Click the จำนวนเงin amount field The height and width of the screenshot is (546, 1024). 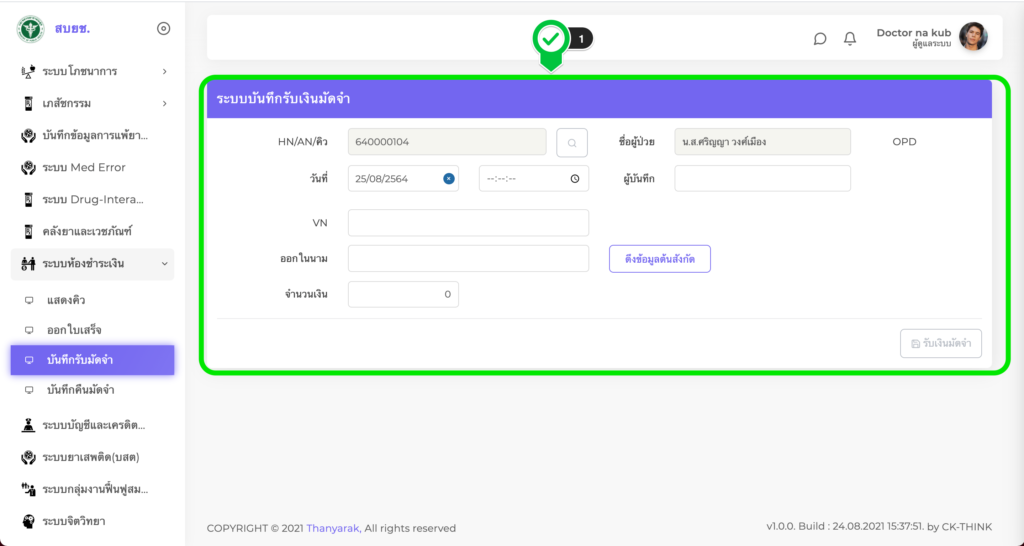(x=403, y=295)
